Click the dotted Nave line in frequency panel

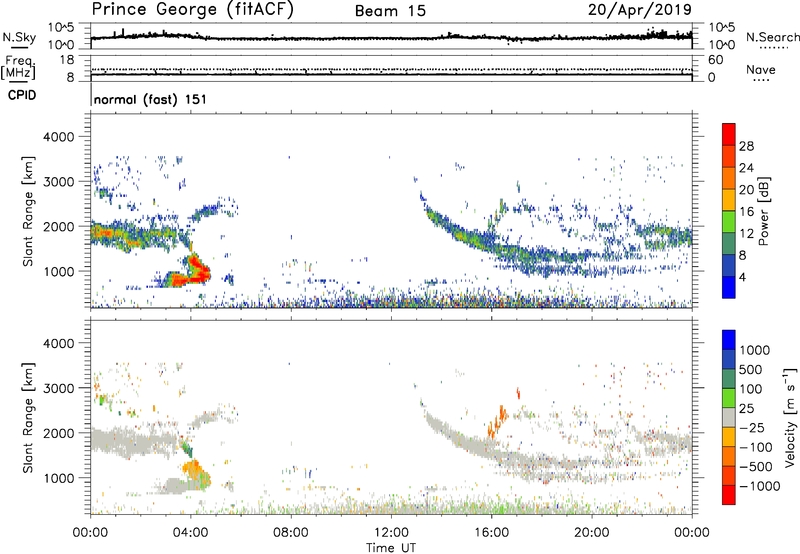coord(391,69)
